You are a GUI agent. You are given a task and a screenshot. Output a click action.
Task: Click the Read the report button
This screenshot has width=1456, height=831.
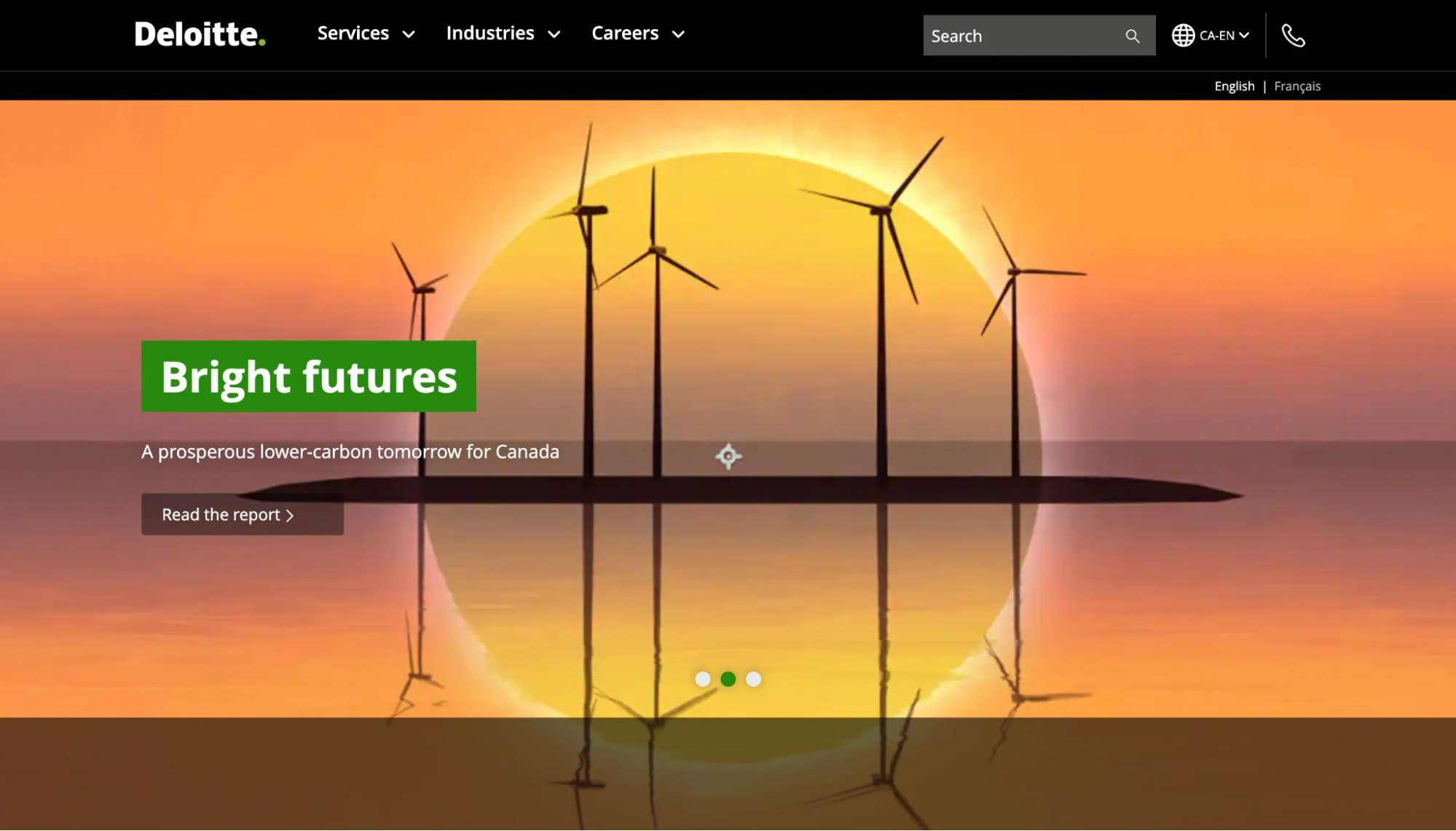click(243, 514)
